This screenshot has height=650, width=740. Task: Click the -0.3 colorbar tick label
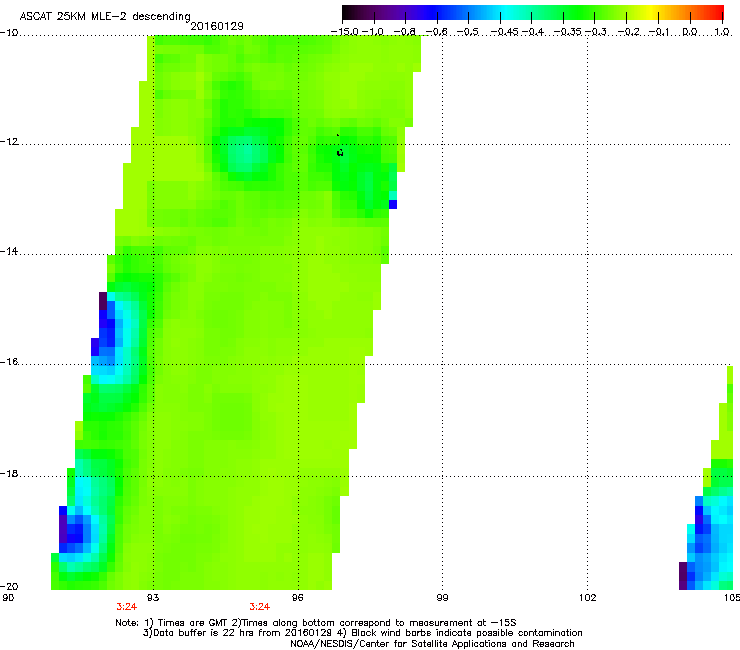[x=596, y=32]
